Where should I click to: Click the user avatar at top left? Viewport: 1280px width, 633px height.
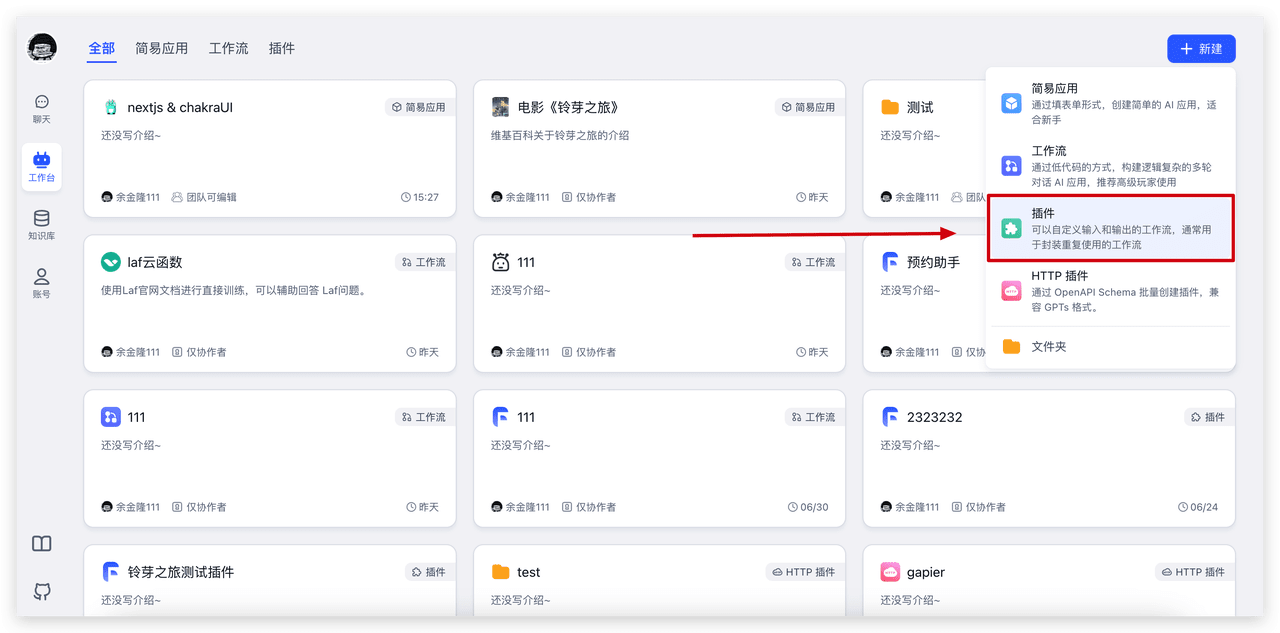42,47
